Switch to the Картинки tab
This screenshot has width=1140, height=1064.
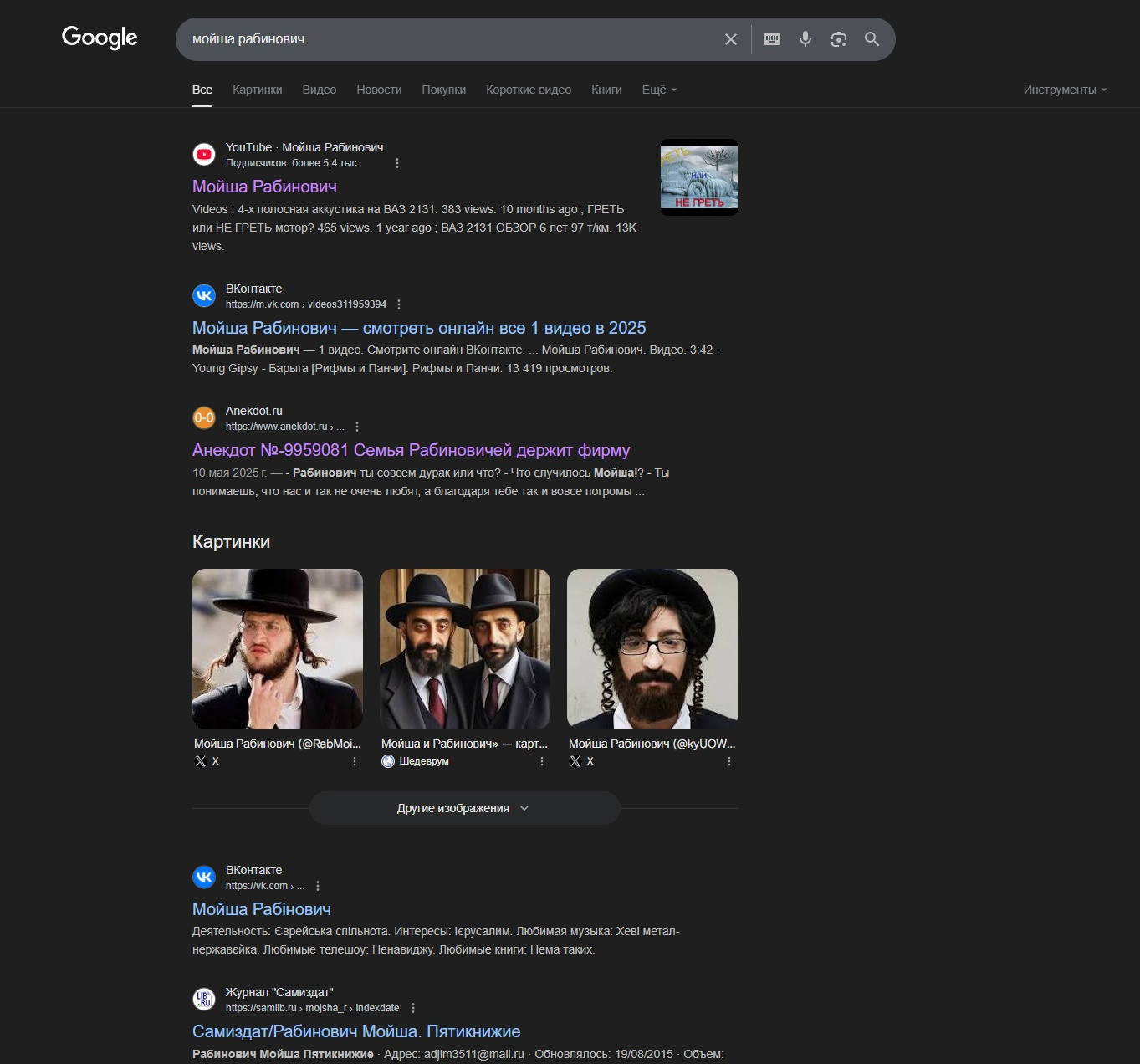[257, 90]
